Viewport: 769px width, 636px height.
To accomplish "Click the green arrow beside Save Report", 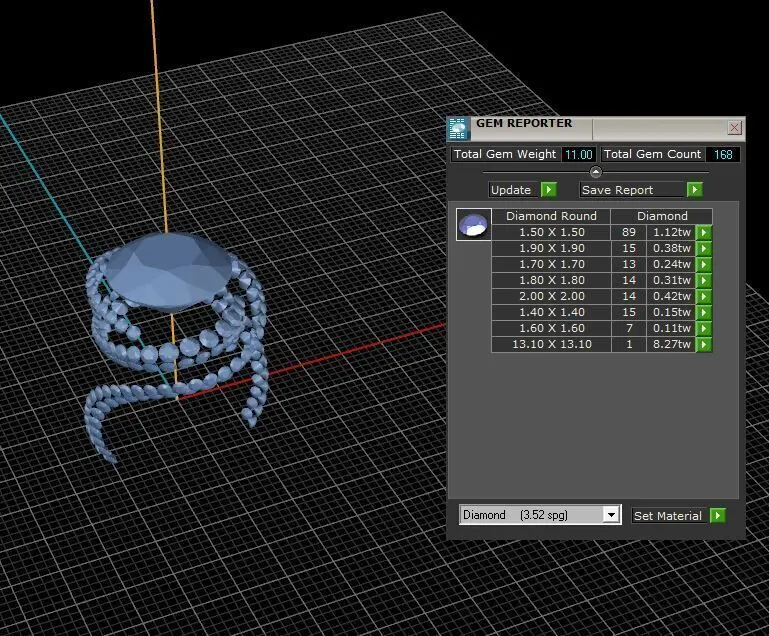I will (694, 189).
